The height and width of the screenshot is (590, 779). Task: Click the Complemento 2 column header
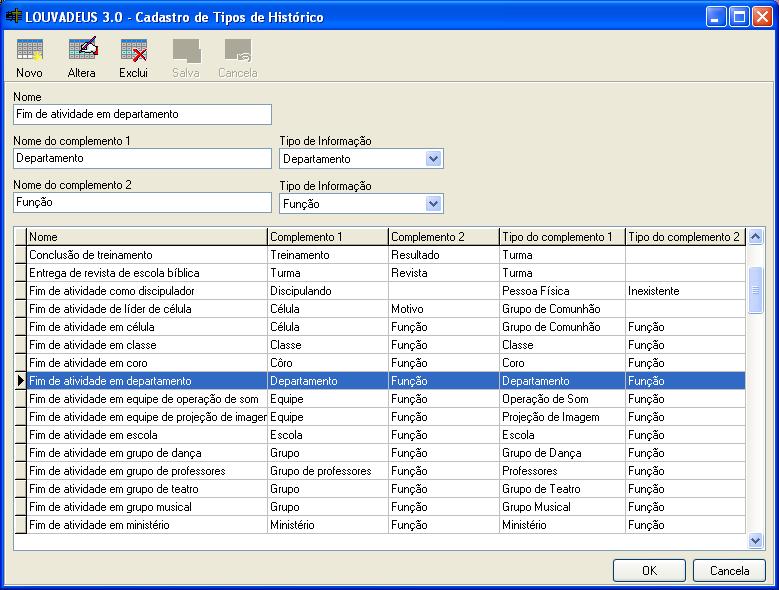click(x=444, y=237)
